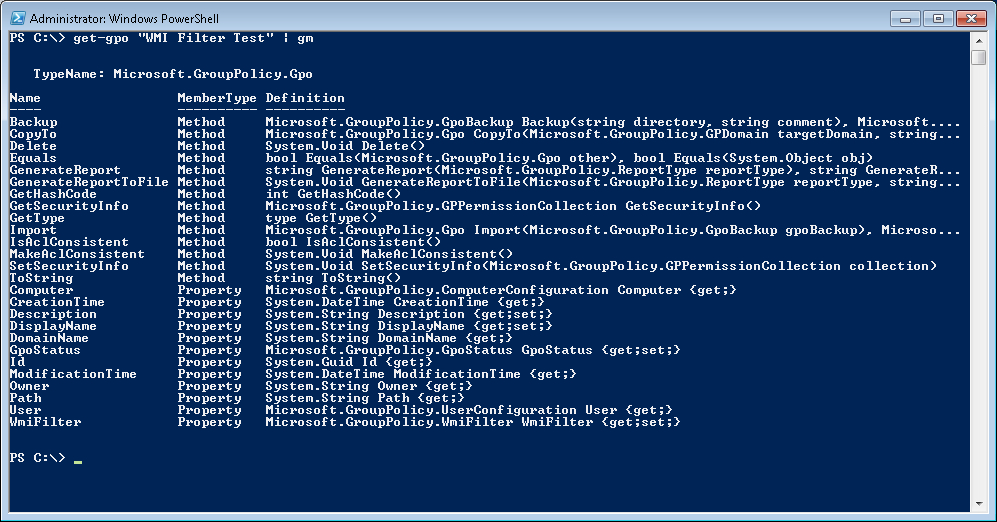Click the PowerShell icon in the title bar
The height and width of the screenshot is (522, 997).
pos(16,17)
